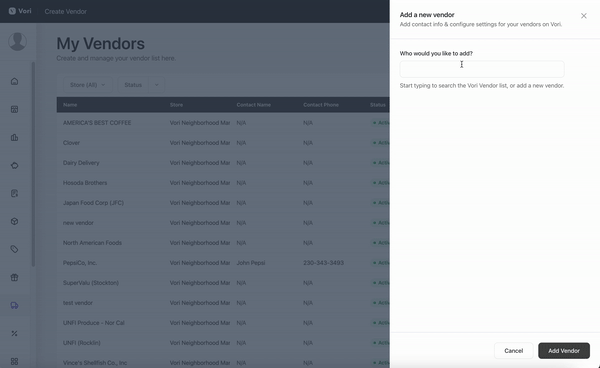The height and width of the screenshot is (368, 600).
Task: Click the grid apps icon in sidebar
Action: point(14,361)
